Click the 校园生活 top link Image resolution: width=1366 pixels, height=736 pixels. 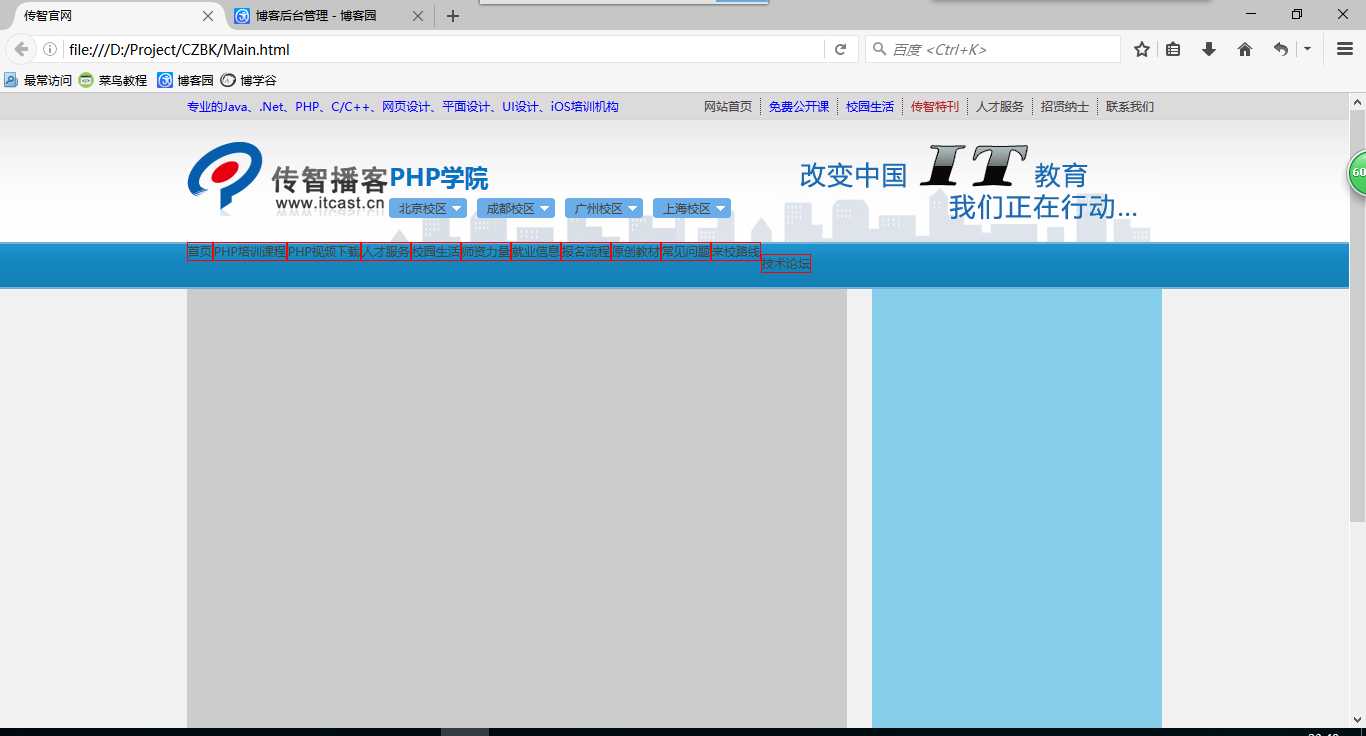point(869,107)
